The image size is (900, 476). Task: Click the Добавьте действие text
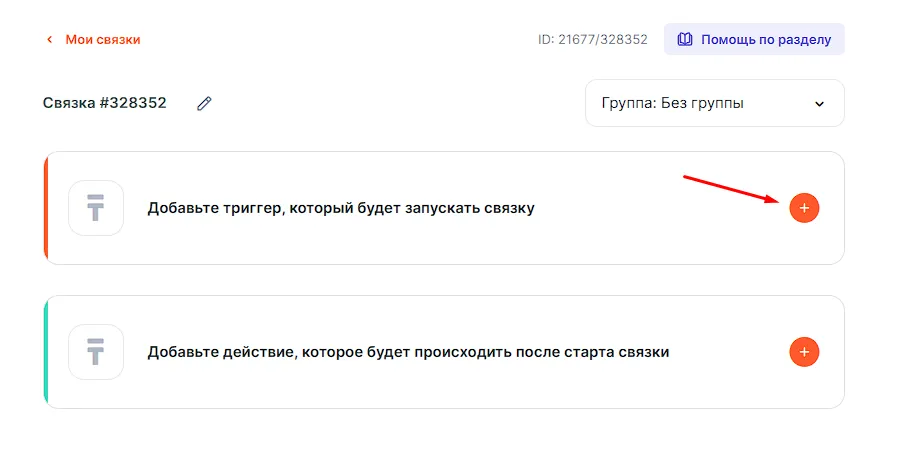pos(407,352)
